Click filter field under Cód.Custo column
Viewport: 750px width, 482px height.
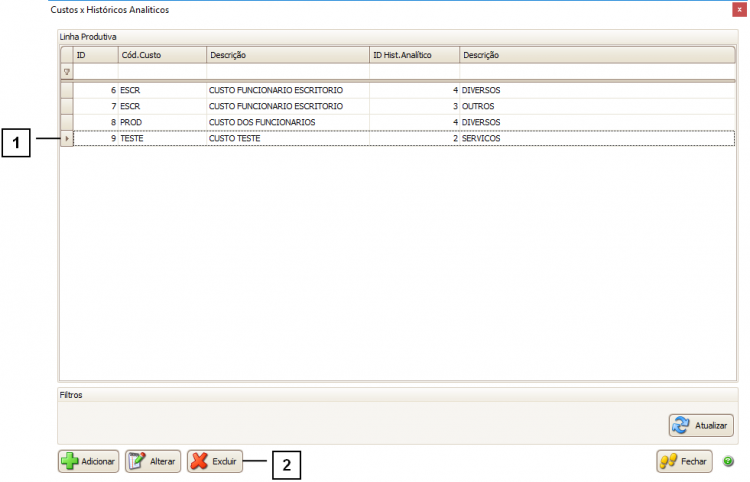(161, 72)
